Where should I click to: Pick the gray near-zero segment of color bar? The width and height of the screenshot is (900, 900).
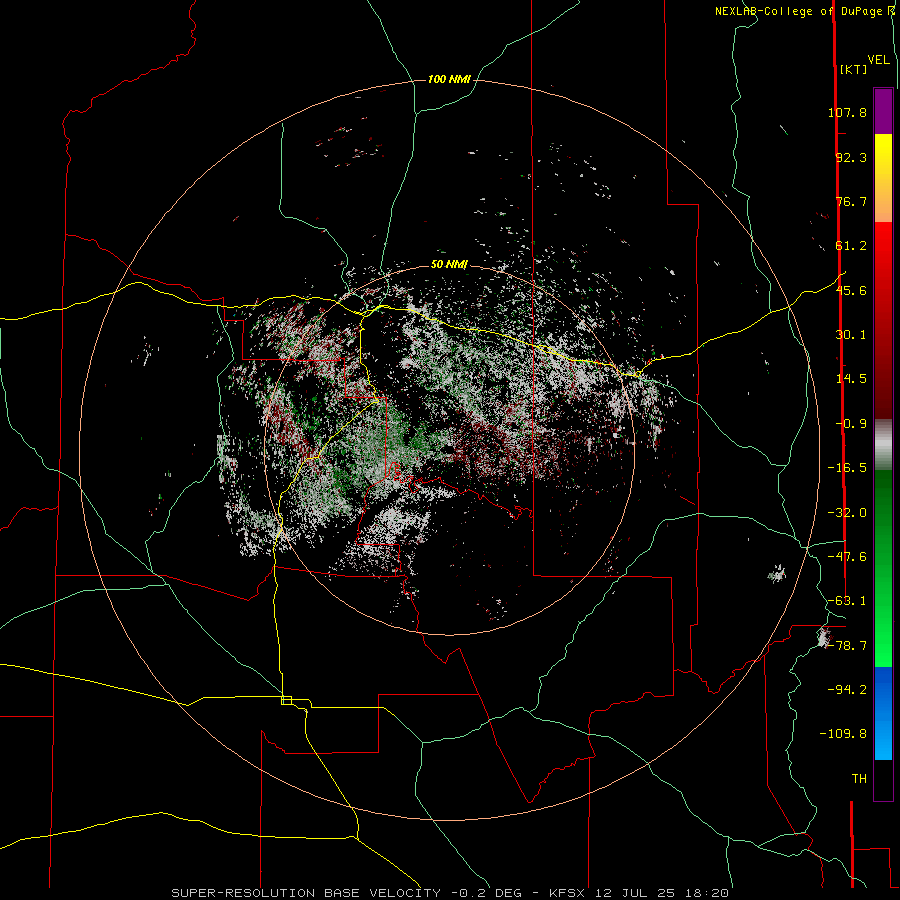(883, 444)
